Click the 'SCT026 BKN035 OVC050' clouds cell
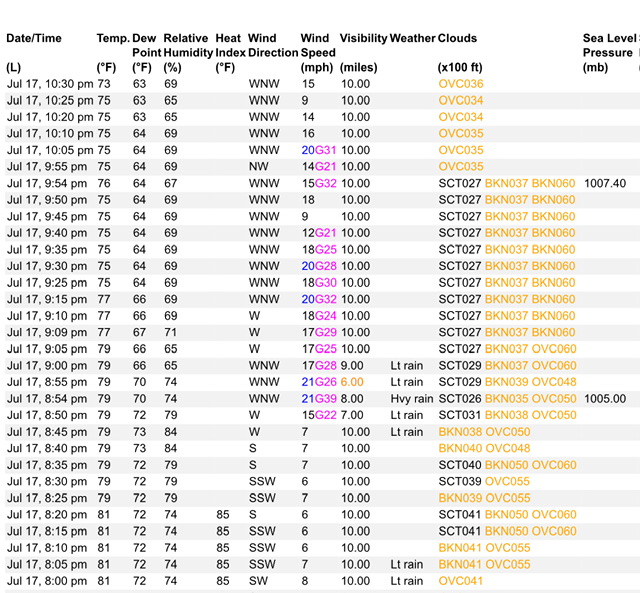Viewport: 640px width, 593px height. pos(507,399)
